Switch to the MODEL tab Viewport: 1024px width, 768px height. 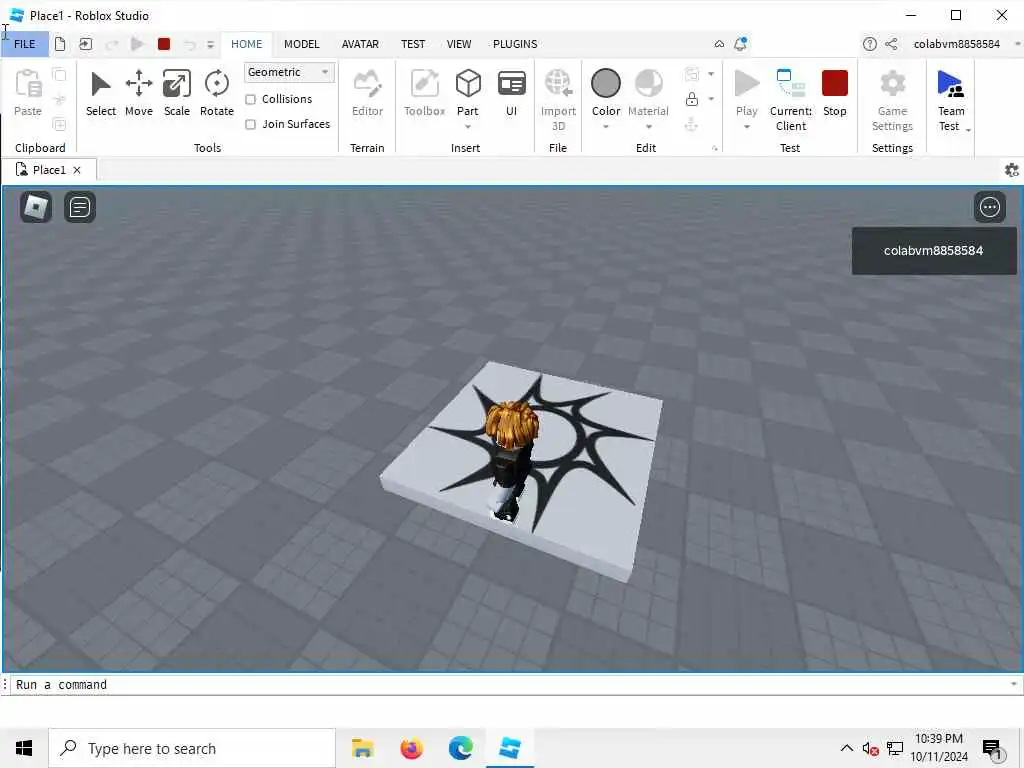(x=302, y=44)
